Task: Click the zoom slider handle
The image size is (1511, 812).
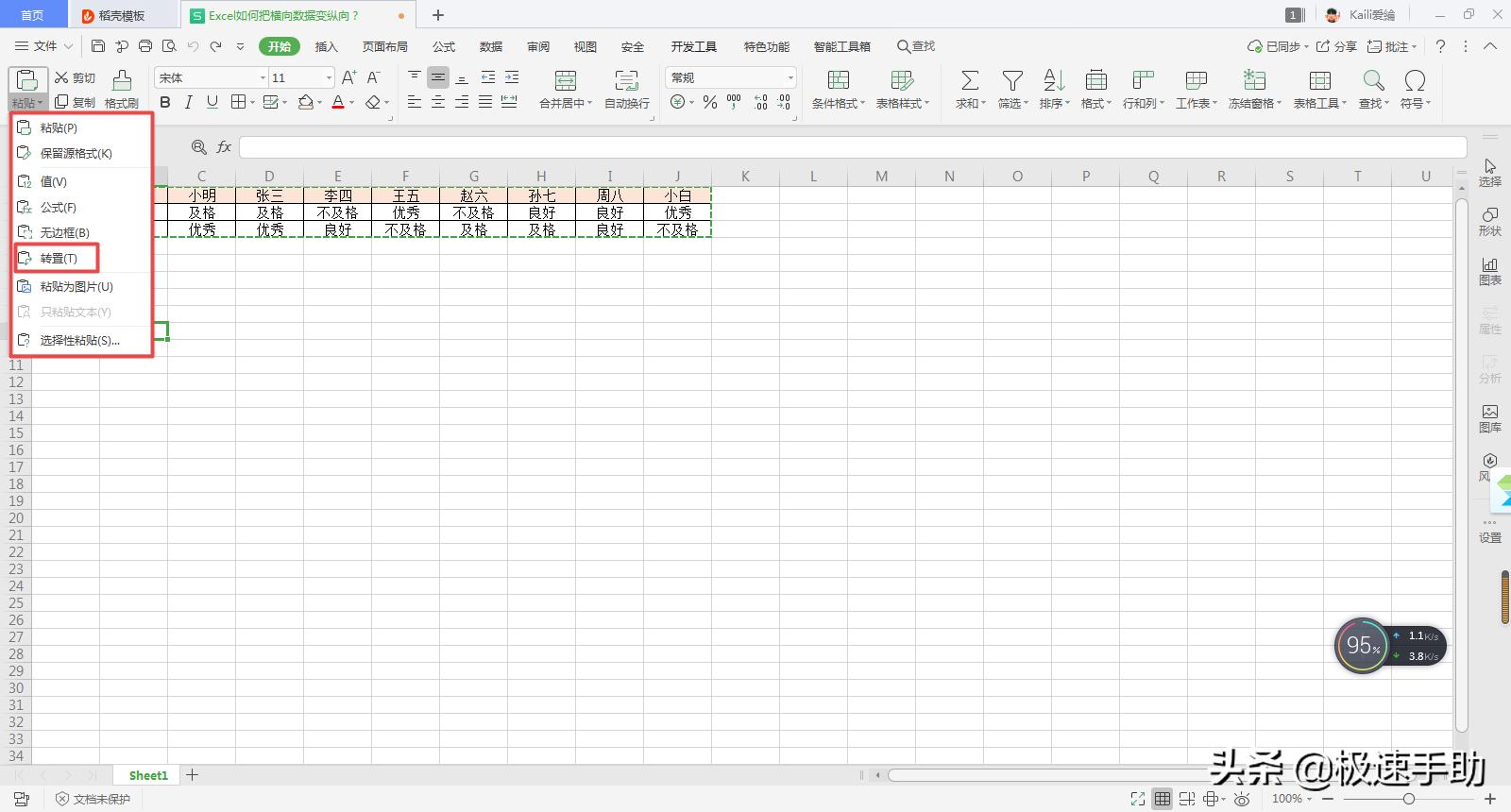Action: (x=1408, y=799)
